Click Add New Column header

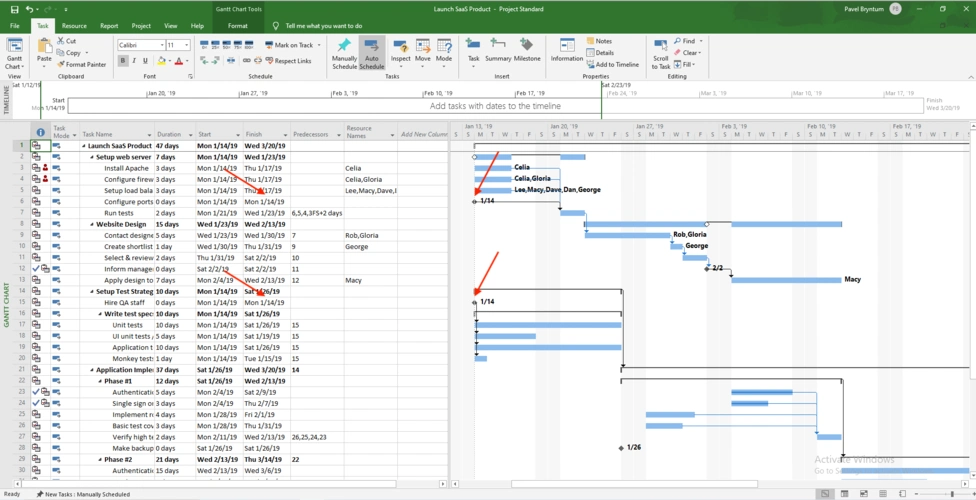424,134
